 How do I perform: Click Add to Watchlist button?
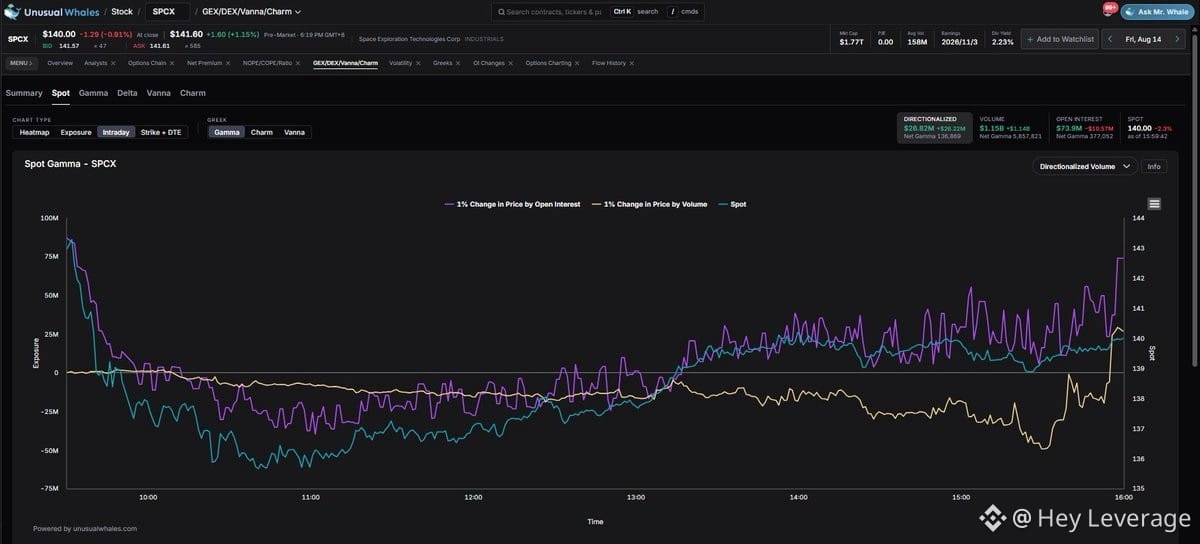click(1060, 39)
